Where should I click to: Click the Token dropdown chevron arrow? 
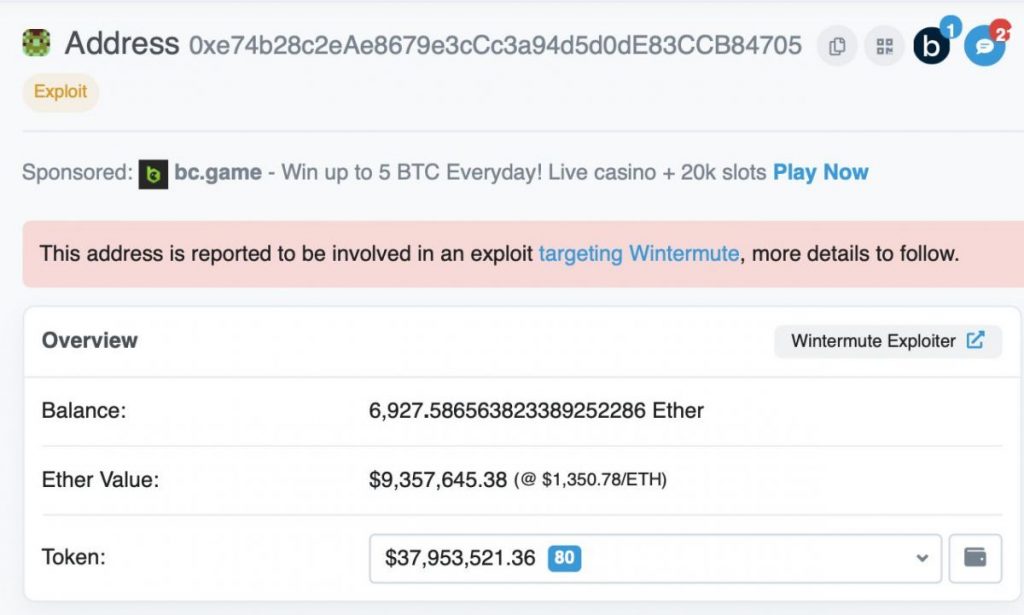tap(922, 558)
